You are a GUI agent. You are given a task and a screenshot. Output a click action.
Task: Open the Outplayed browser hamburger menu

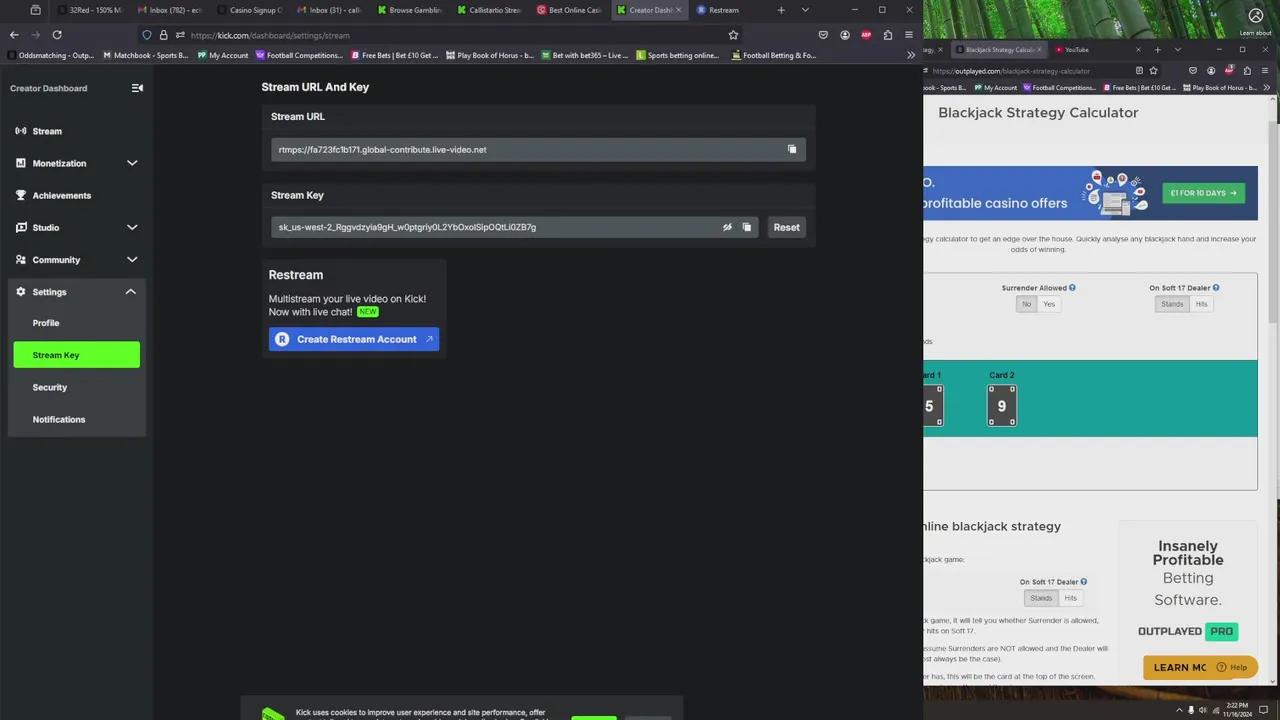1265,71
